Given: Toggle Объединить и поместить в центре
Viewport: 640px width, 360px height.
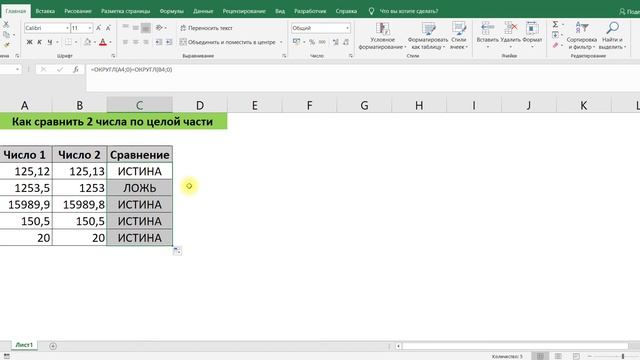Looking at the screenshot, I should click(228, 42).
